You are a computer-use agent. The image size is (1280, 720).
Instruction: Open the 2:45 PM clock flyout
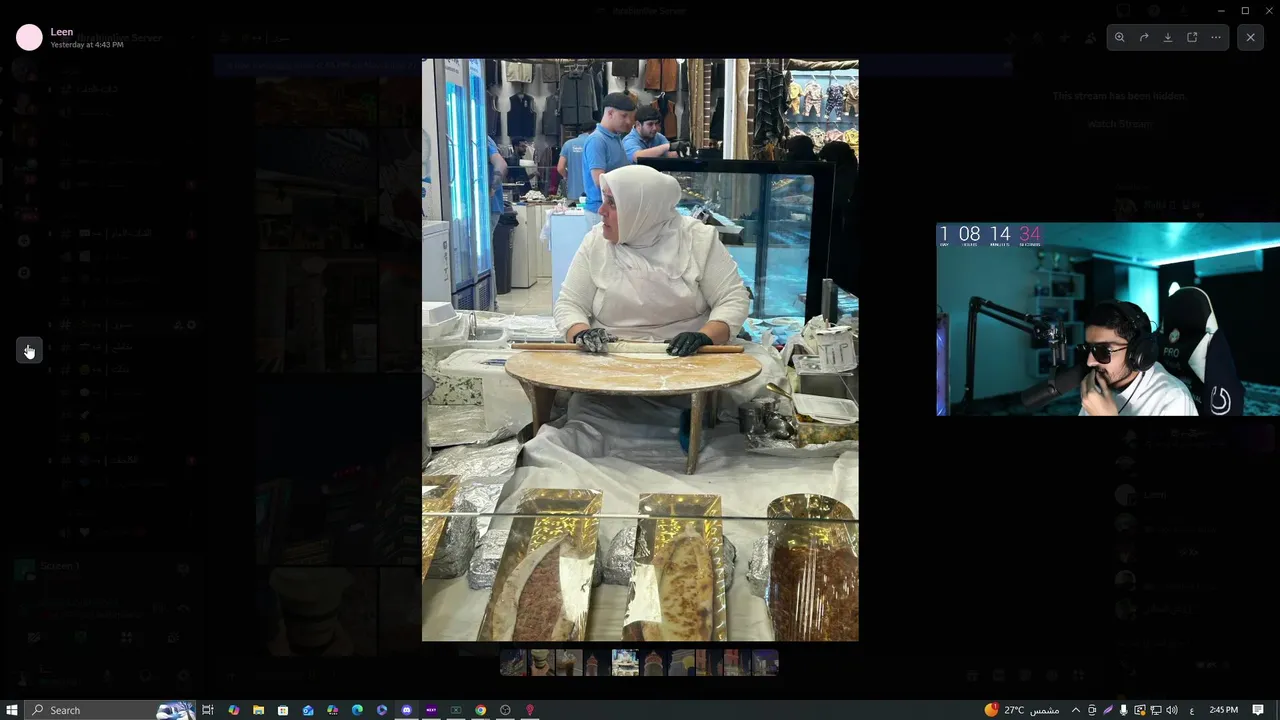click(x=1224, y=710)
